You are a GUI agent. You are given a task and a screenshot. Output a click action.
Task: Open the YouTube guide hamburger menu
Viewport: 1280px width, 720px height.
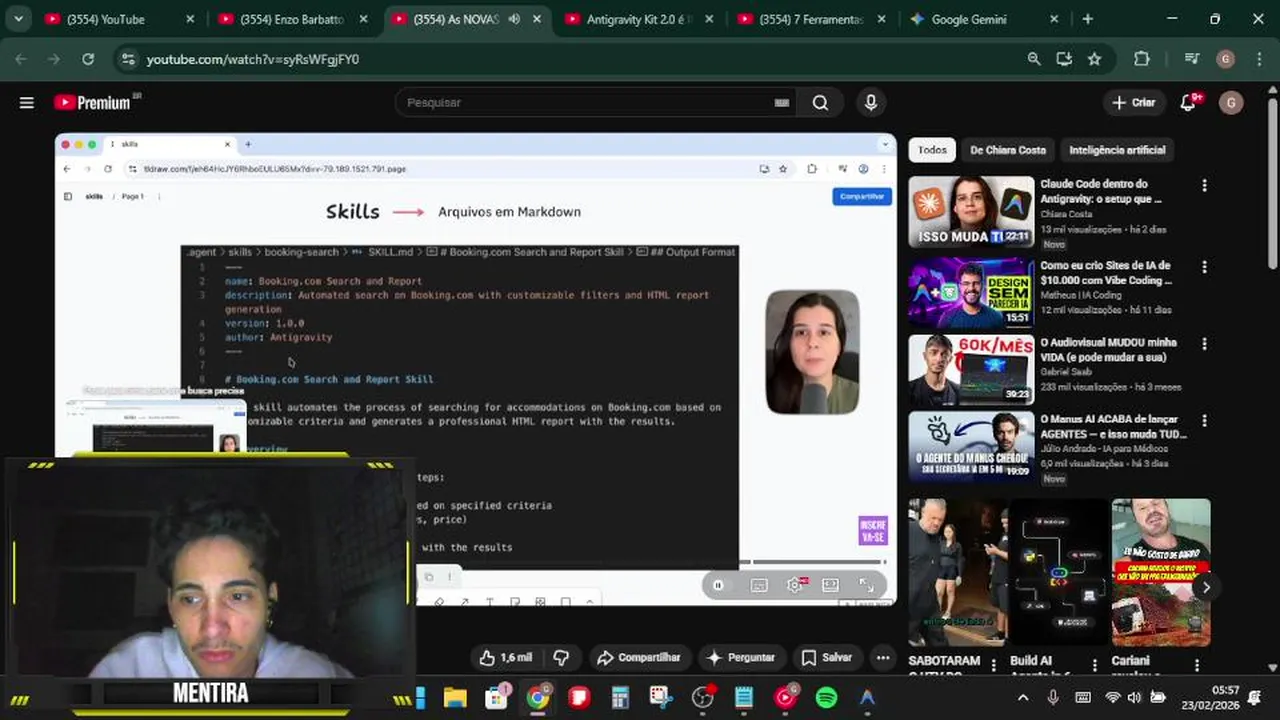tap(27, 103)
